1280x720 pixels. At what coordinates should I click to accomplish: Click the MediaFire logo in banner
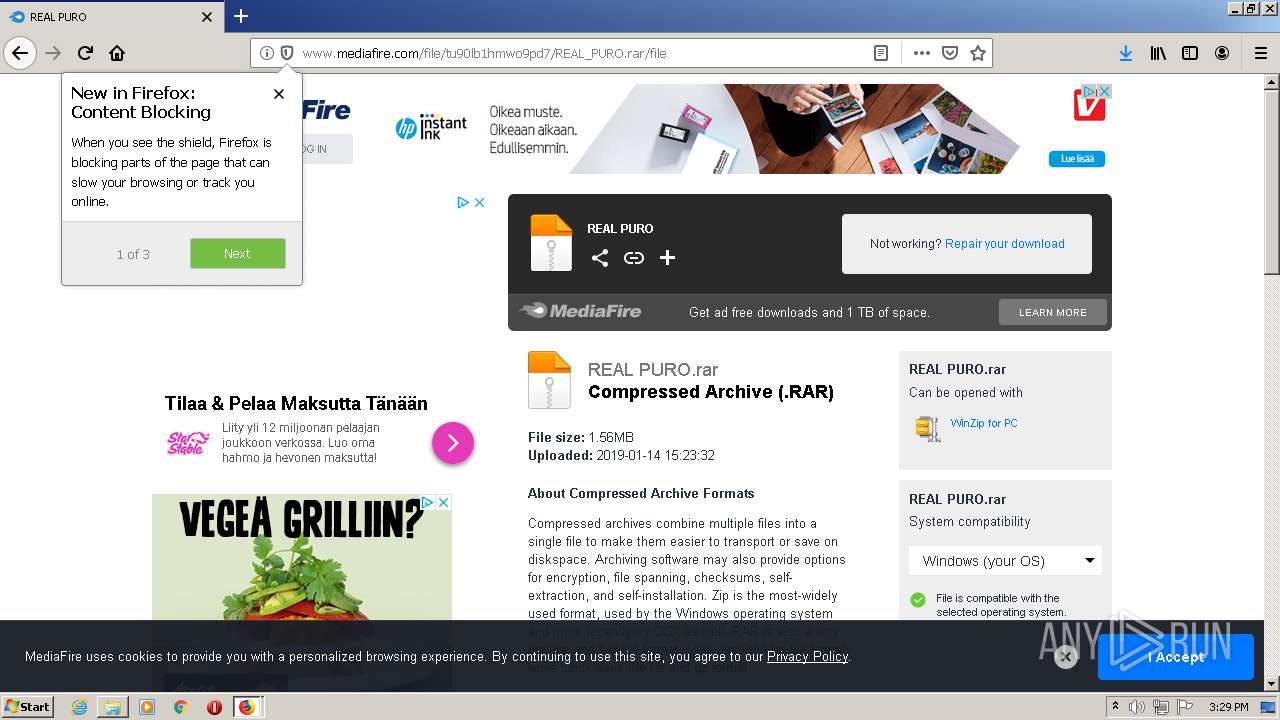(581, 311)
